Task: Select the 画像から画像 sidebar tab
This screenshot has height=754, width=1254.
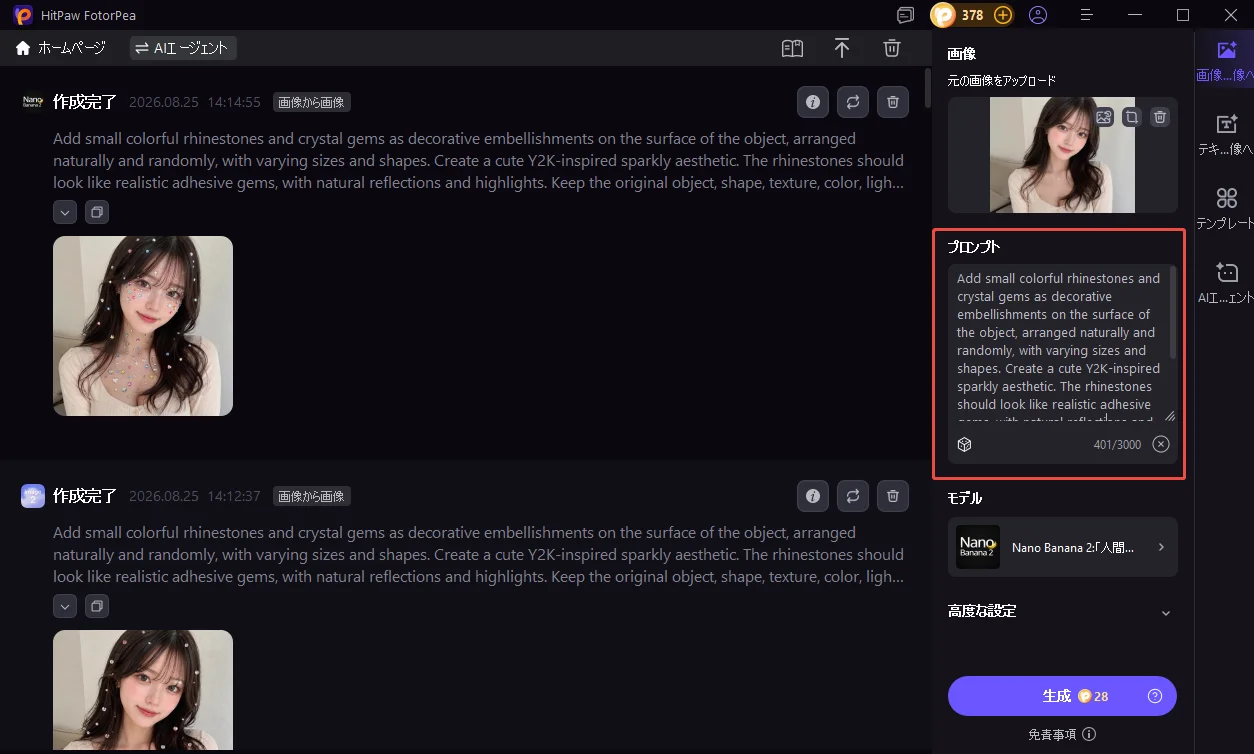Action: [x=1226, y=60]
